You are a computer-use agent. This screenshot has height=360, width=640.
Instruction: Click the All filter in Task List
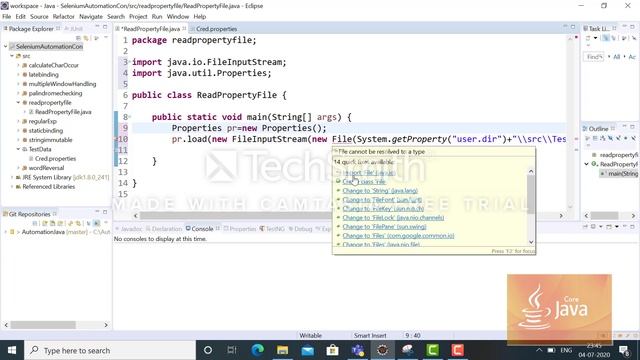click(x=617, y=57)
